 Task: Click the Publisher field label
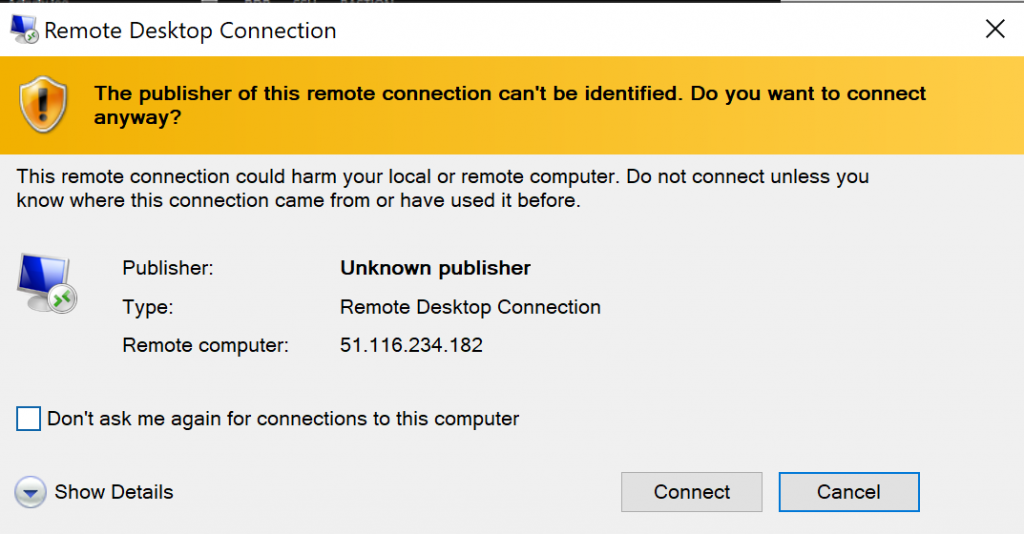(x=168, y=268)
